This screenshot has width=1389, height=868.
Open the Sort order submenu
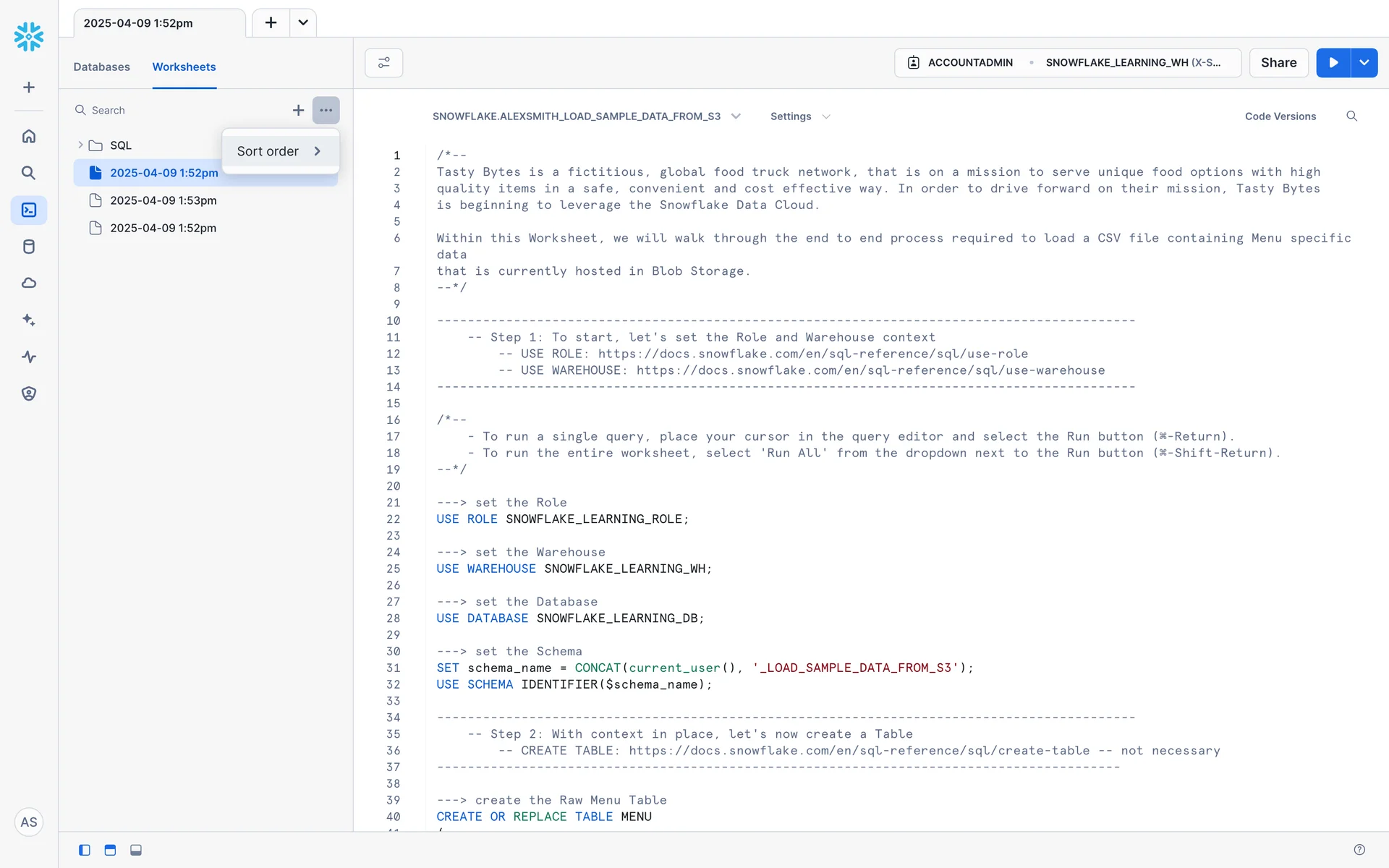coord(280,151)
